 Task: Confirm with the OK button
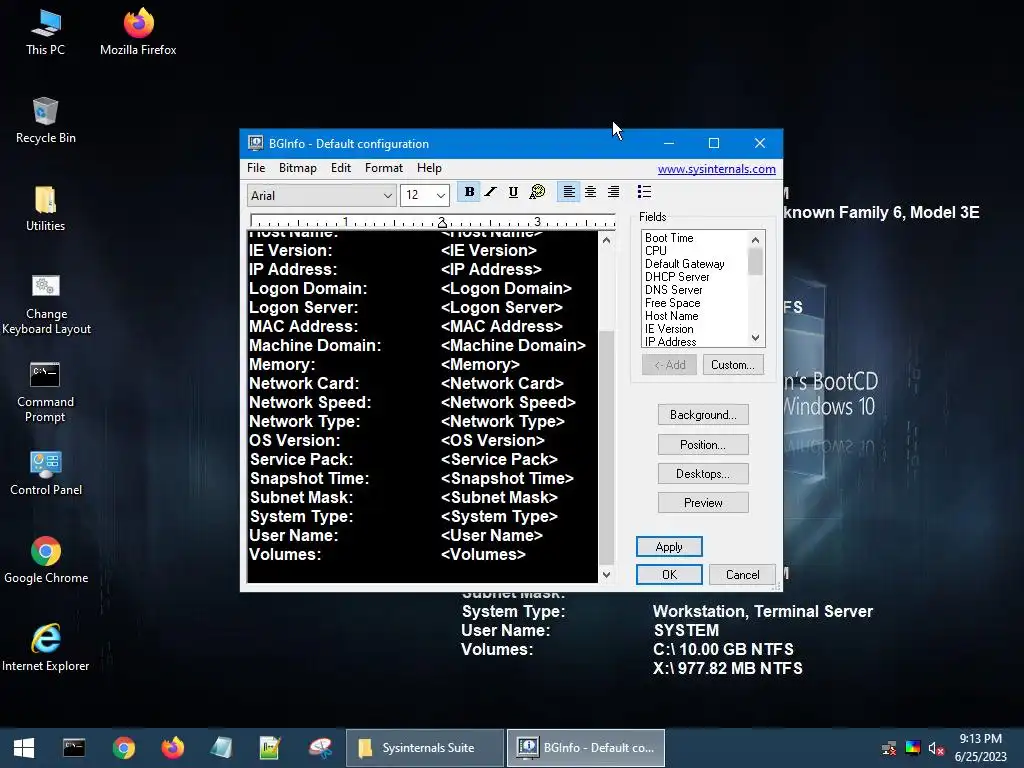pos(669,575)
